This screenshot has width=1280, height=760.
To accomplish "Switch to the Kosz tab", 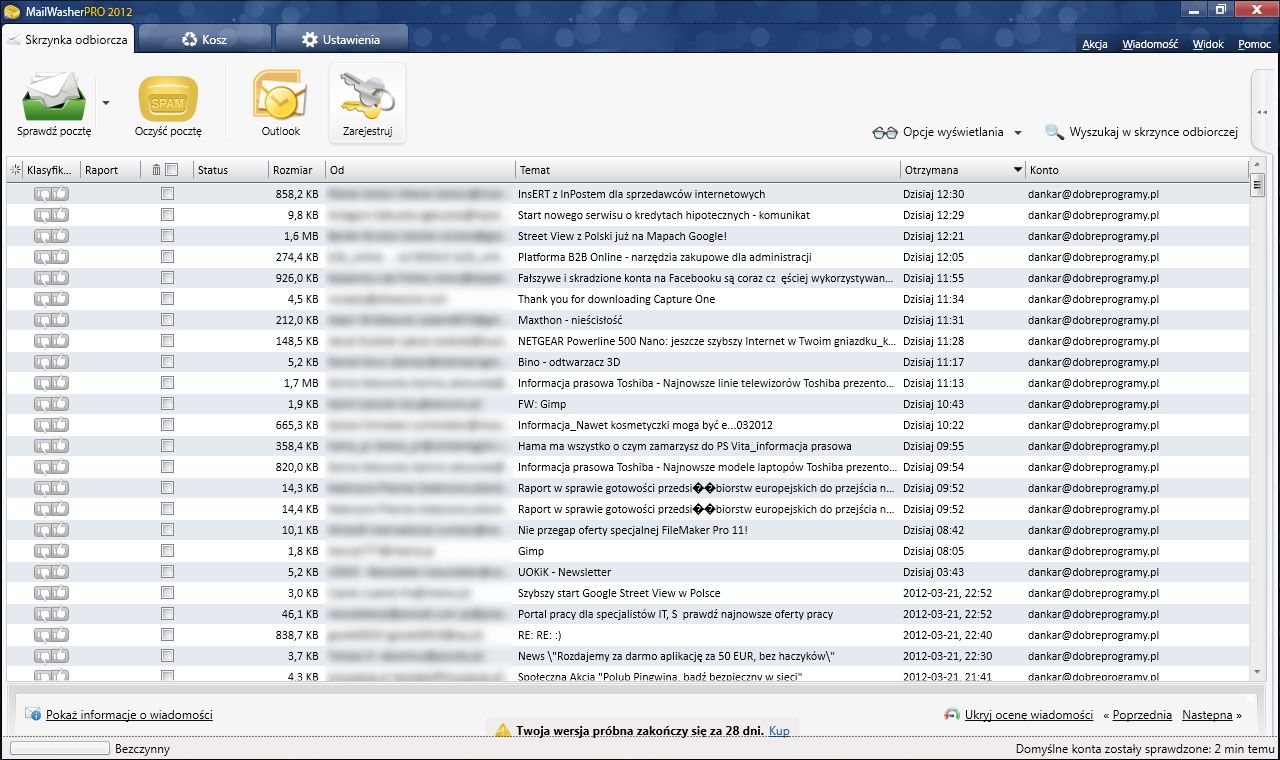I will pyautogui.click(x=204, y=40).
